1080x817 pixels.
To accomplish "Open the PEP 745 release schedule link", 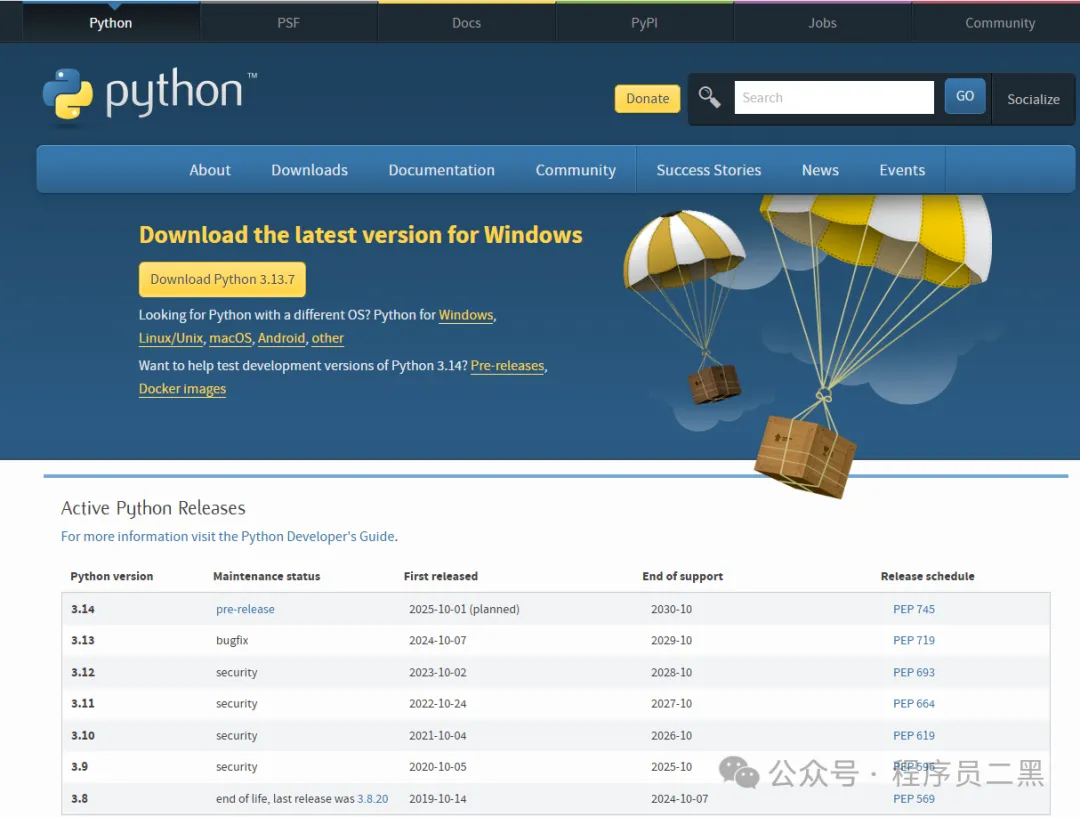I will click(913, 609).
